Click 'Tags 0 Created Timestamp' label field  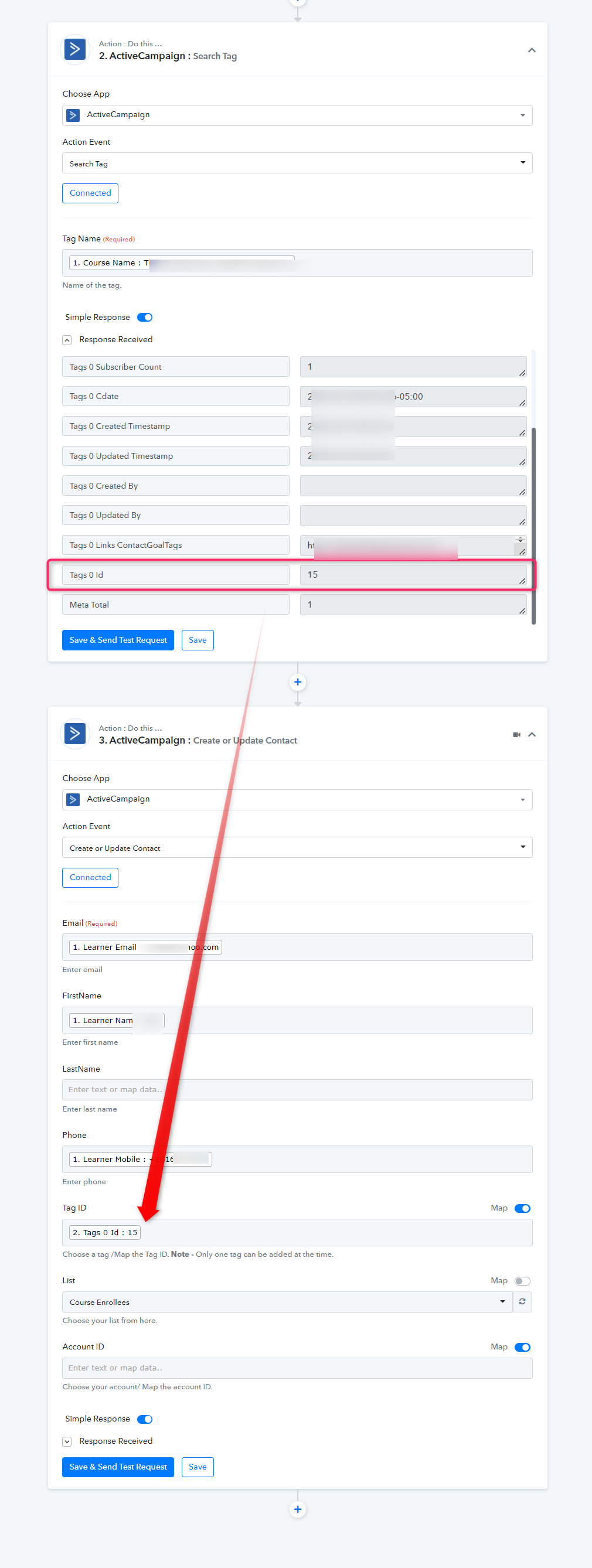[175, 426]
